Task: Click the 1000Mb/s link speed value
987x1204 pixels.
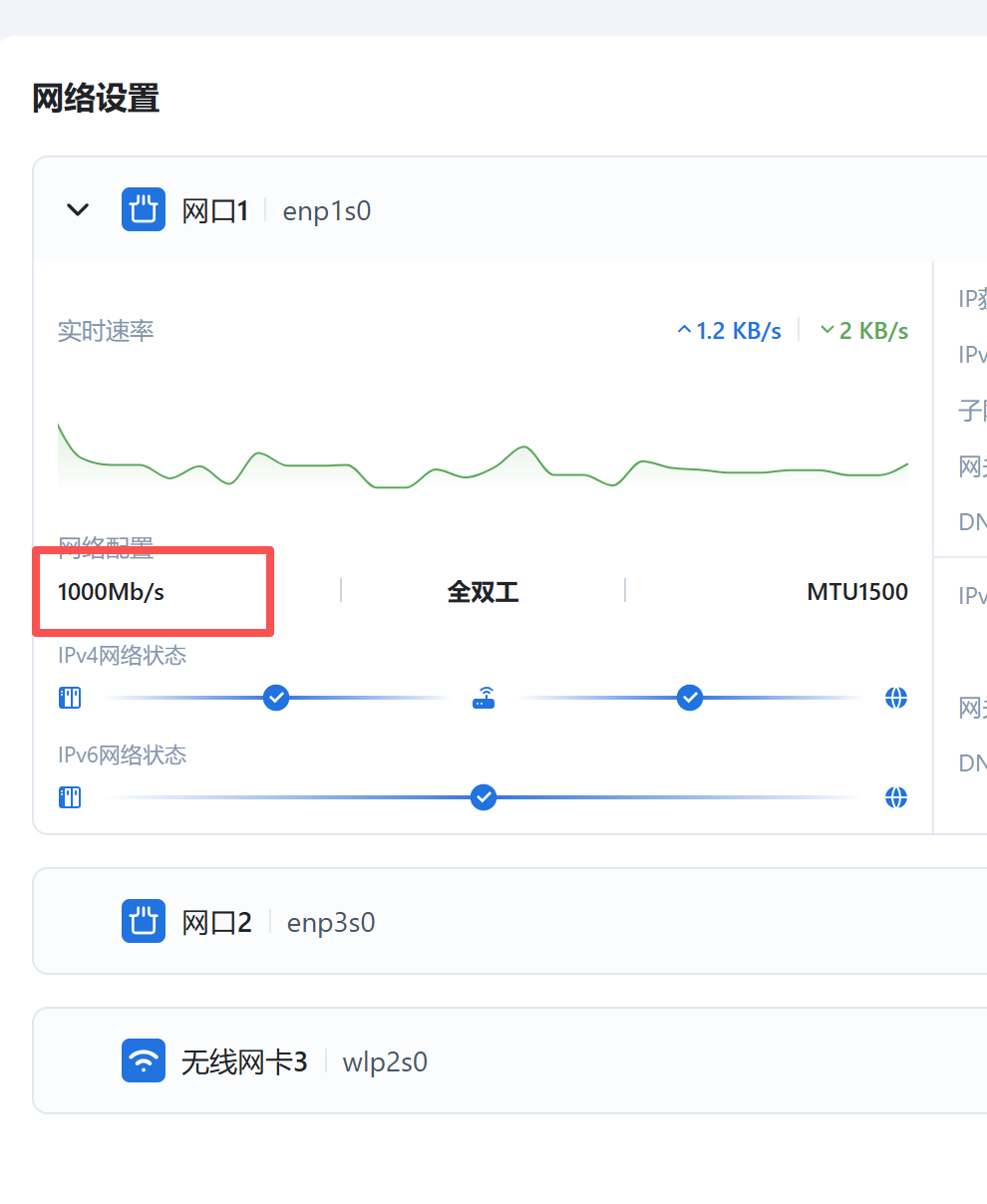Action: 111,592
